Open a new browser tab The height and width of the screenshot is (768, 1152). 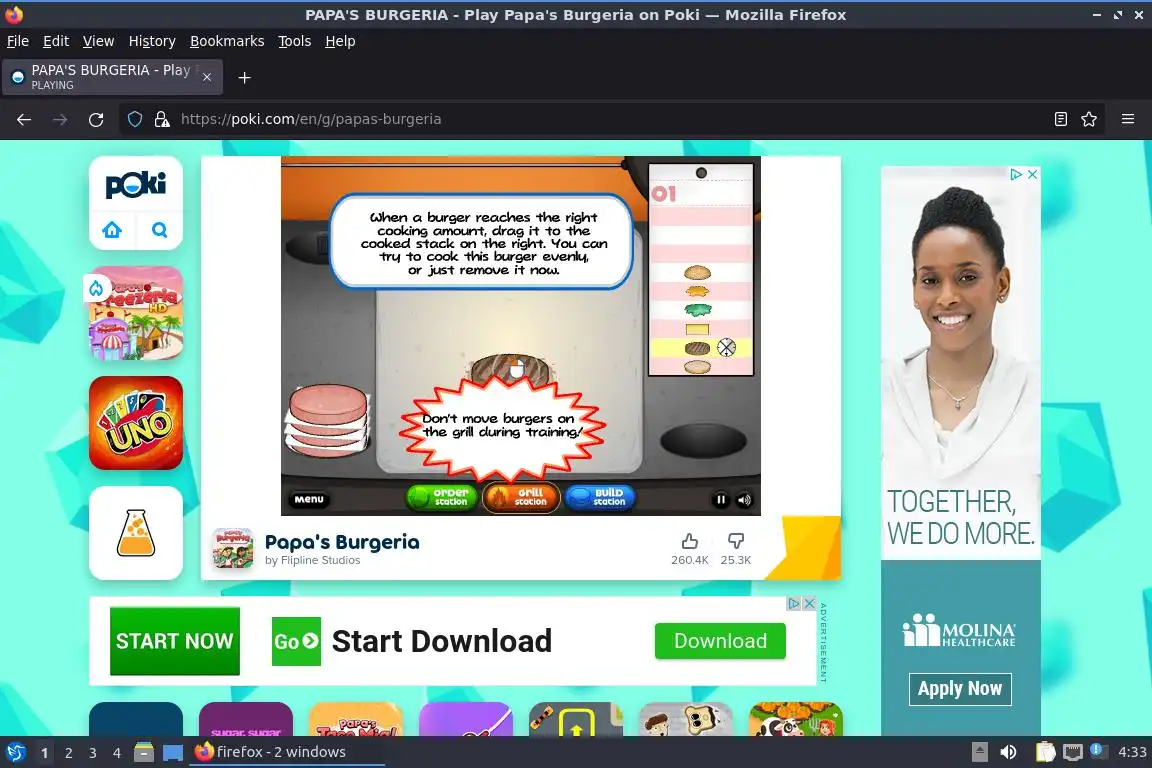pos(245,77)
